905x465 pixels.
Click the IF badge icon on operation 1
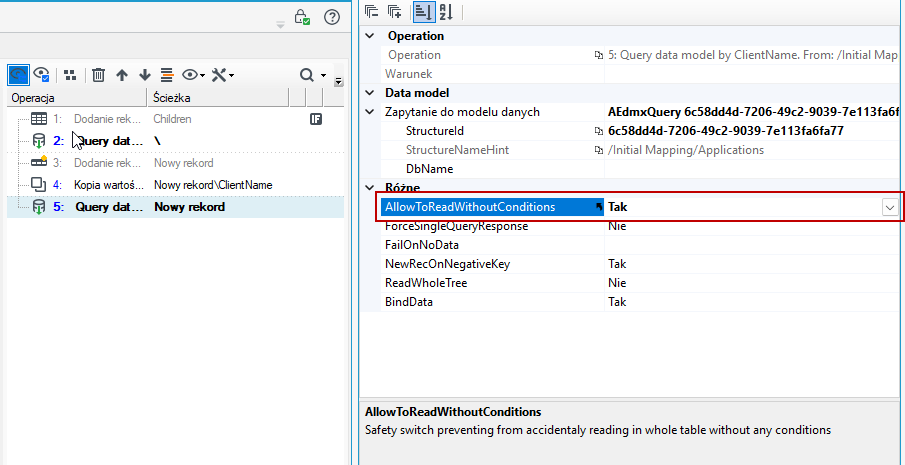click(x=316, y=119)
